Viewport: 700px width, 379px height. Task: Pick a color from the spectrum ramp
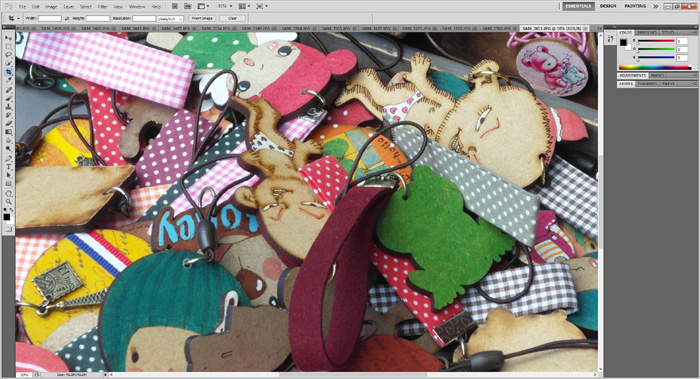654,67
